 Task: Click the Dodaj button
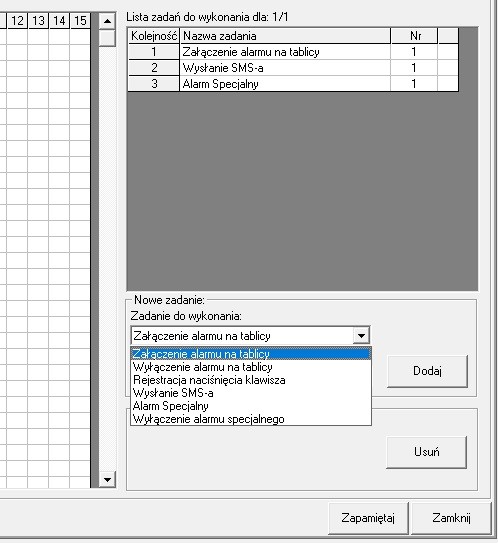tap(427, 371)
